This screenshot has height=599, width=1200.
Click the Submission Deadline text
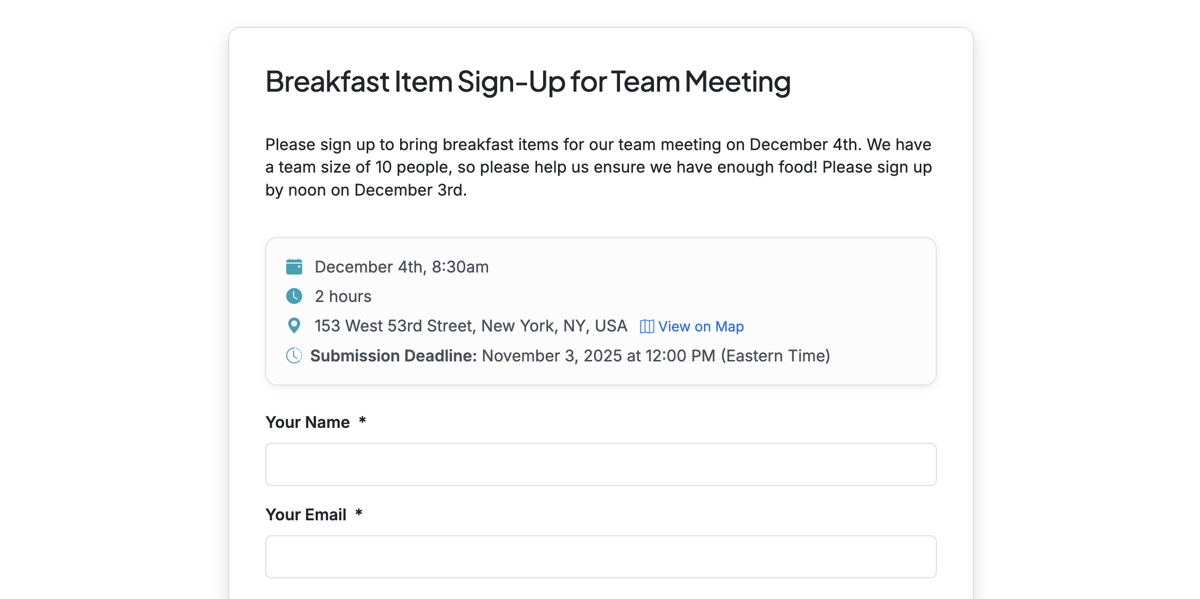coord(393,355)
